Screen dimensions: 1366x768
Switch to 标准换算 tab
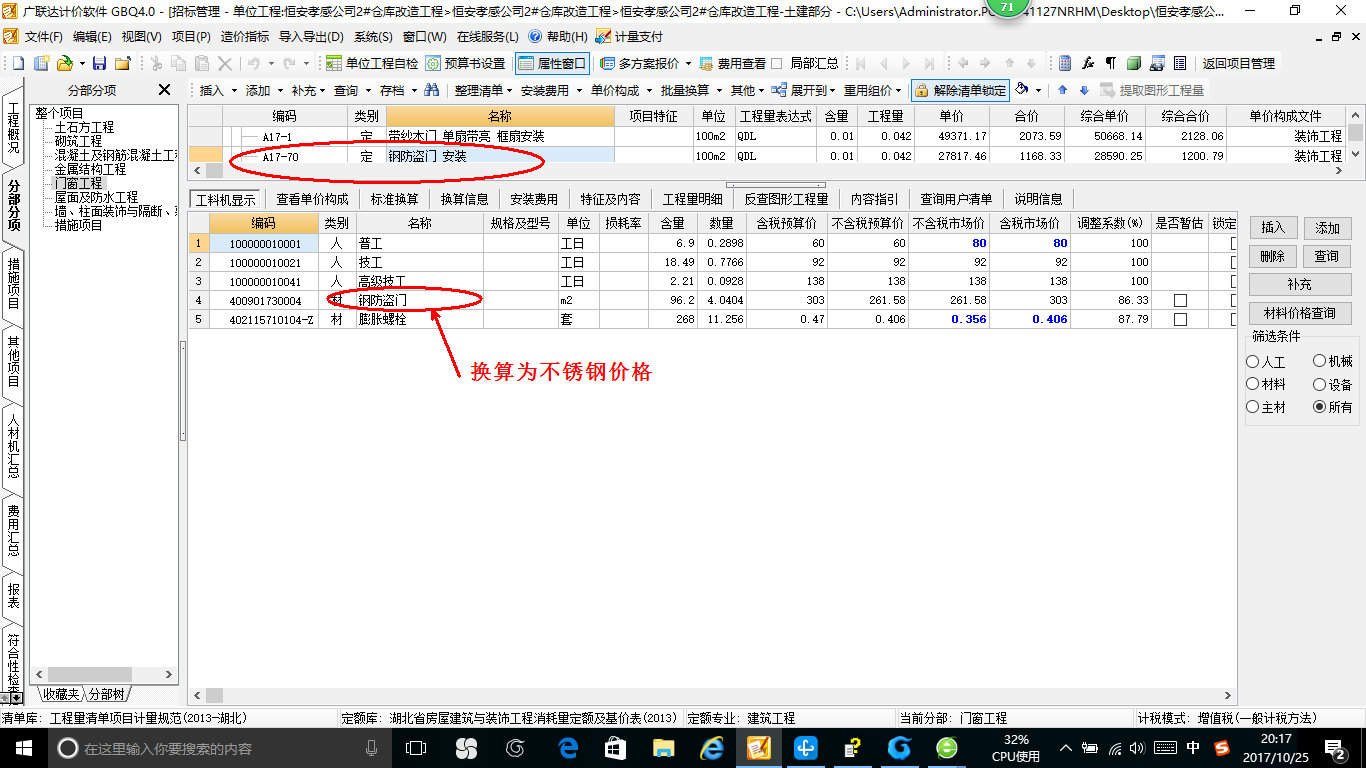tap(394, 199)
